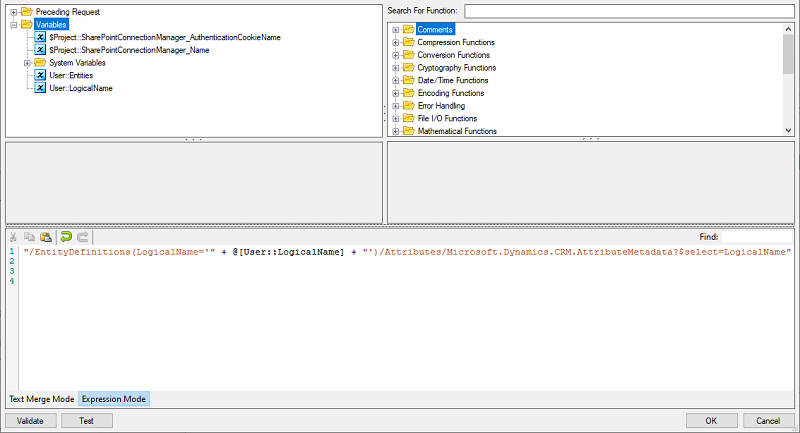Image resolution: width=800 pixels, height=433 pixels.
Task: Expand the File I/O Functions category
Action: point(395,119)
